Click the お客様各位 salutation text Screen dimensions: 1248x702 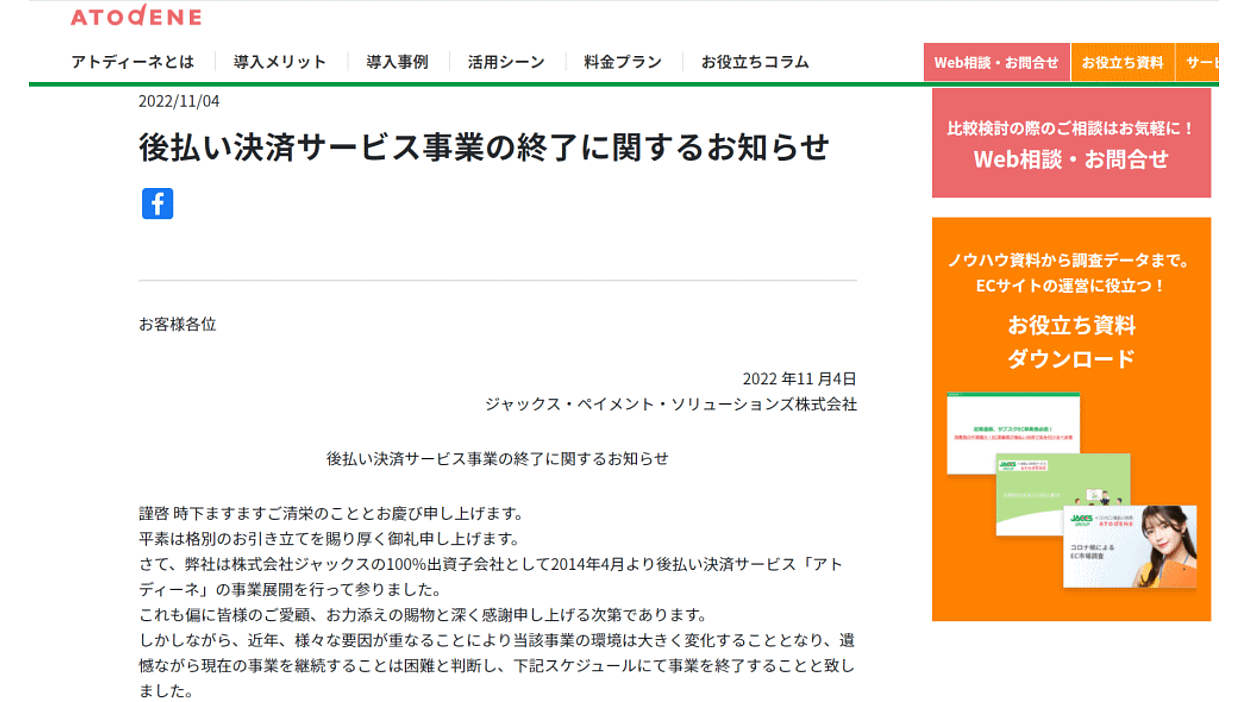click(x=177, y=324)
